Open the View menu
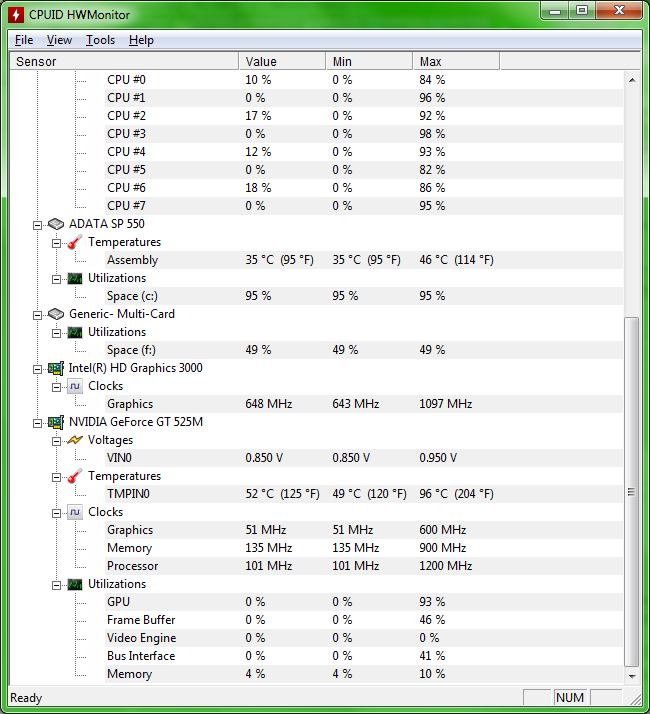This screenshot has height=714, width=650. tap(59, 40)
